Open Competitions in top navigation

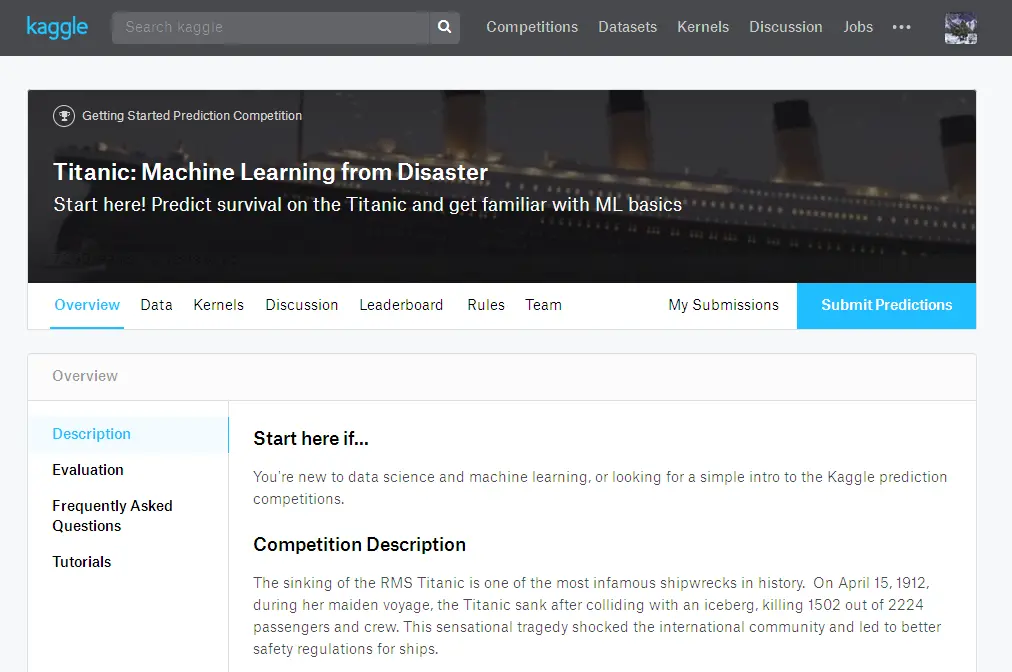click(x=532, y=27)
